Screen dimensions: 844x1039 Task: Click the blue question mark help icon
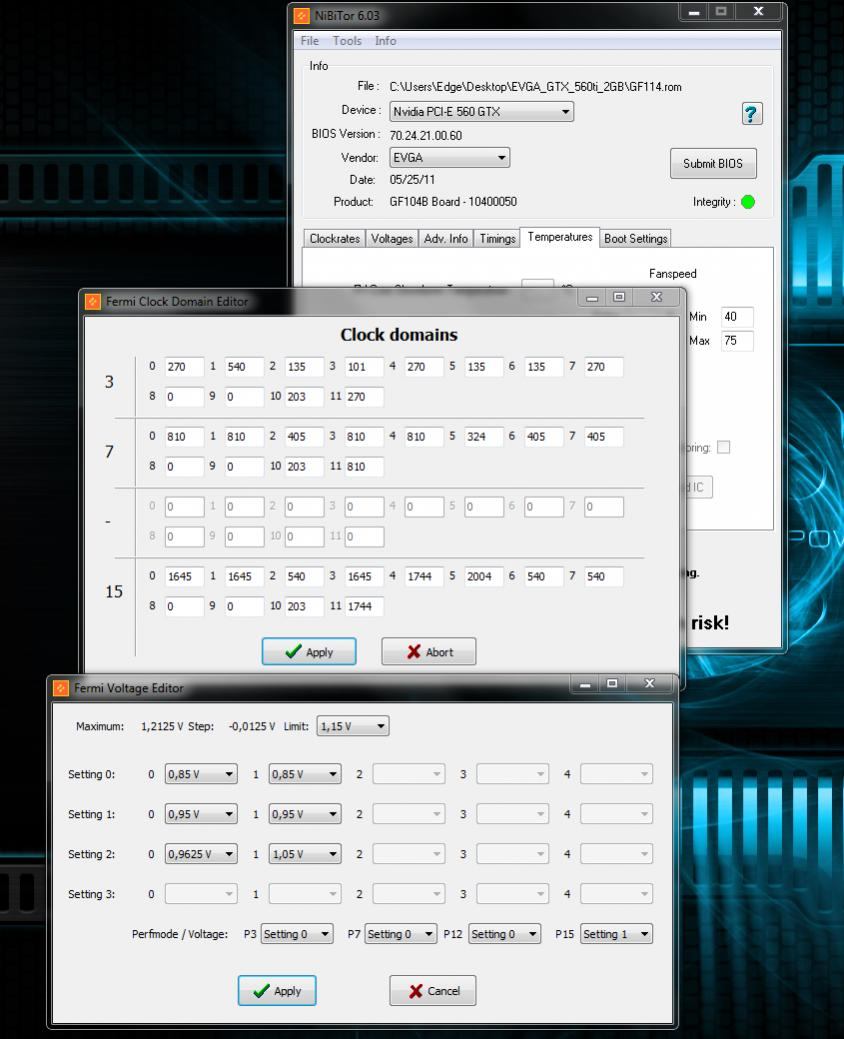point(751,114)
